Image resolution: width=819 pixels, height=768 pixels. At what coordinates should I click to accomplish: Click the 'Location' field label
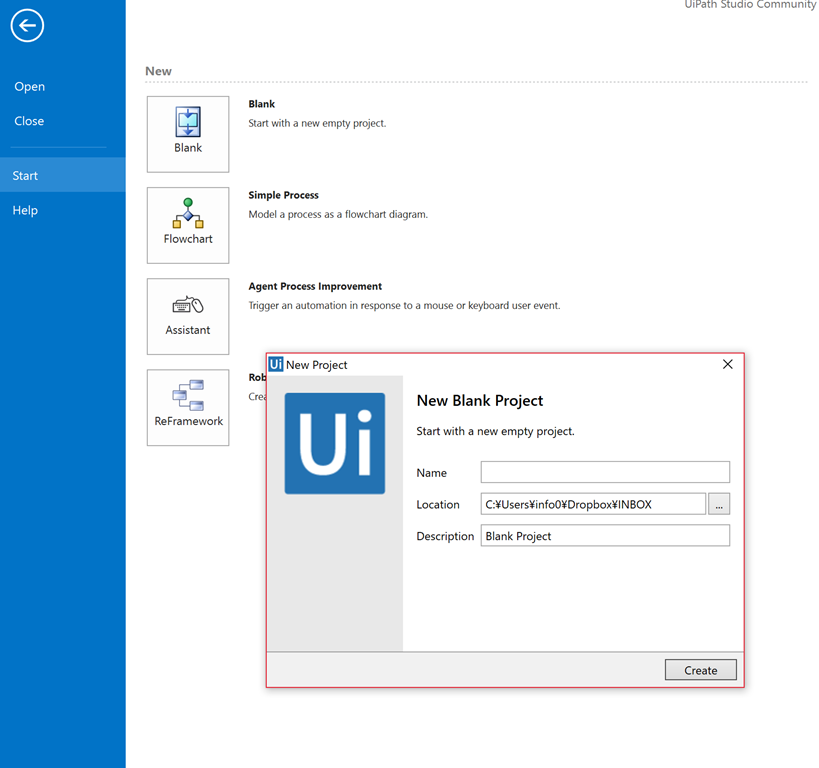(x=438, y=505)
